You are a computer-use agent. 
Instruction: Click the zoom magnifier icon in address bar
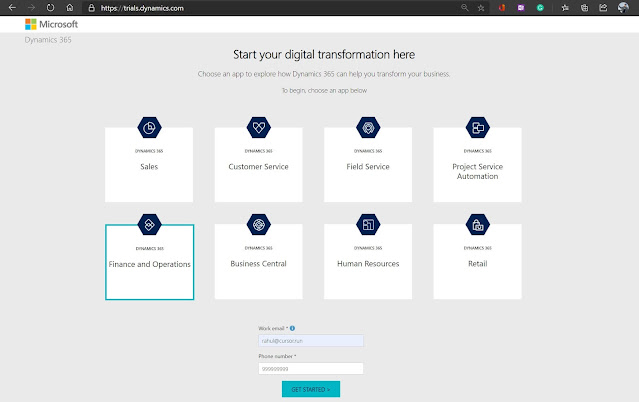pyautogui.click(x=465, y=8)
